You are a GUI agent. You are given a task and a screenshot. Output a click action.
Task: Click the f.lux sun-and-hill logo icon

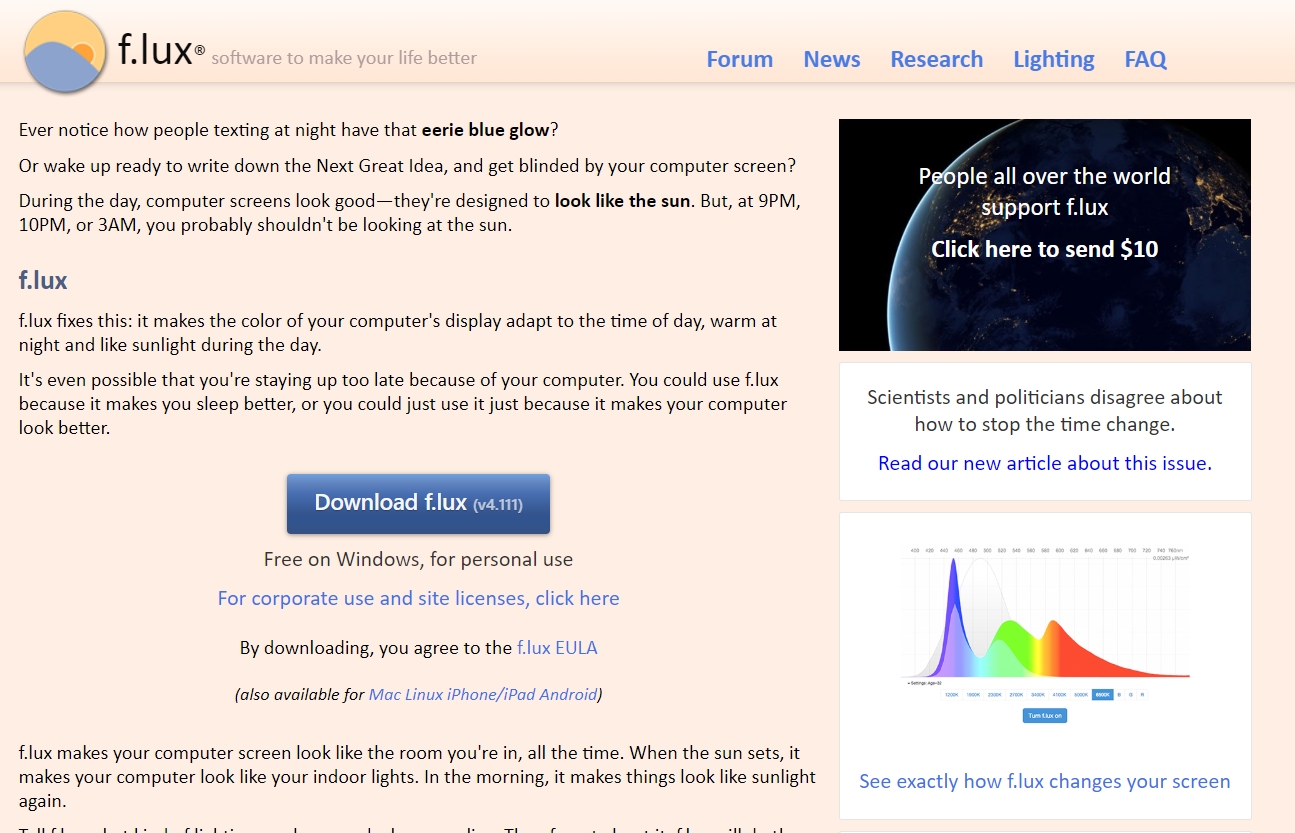pos(65,52)
